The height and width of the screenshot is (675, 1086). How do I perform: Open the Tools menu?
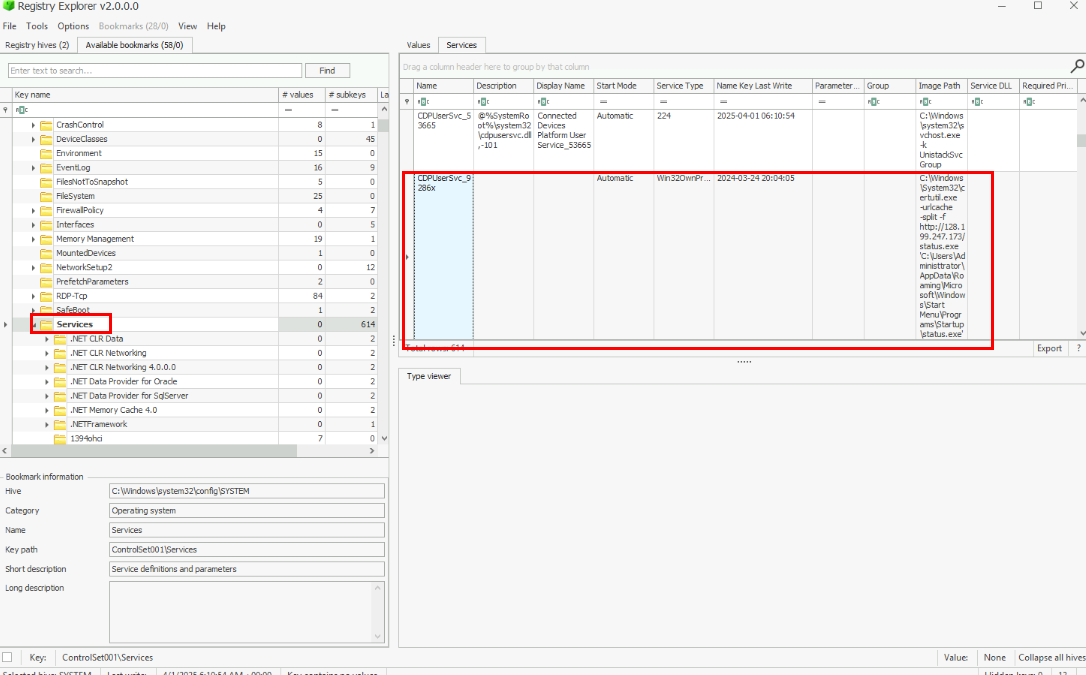(37, 26)
